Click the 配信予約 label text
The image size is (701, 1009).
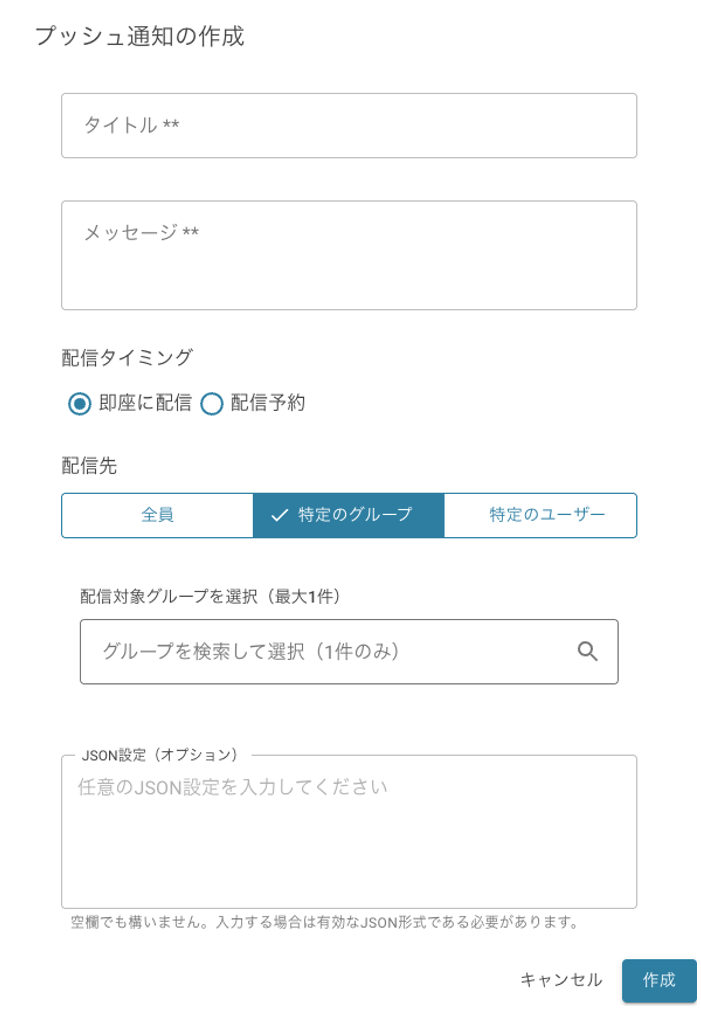click(267, 403)
